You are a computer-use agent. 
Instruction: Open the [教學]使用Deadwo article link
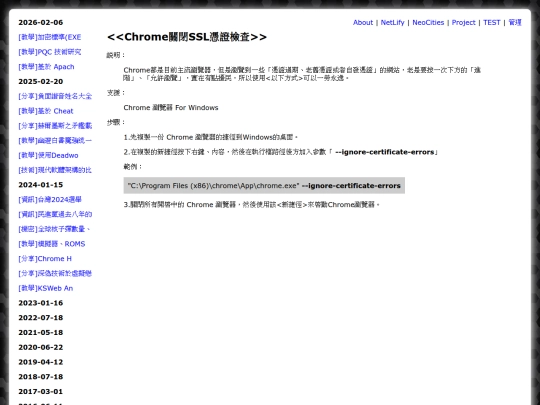[x=48, y=155]
